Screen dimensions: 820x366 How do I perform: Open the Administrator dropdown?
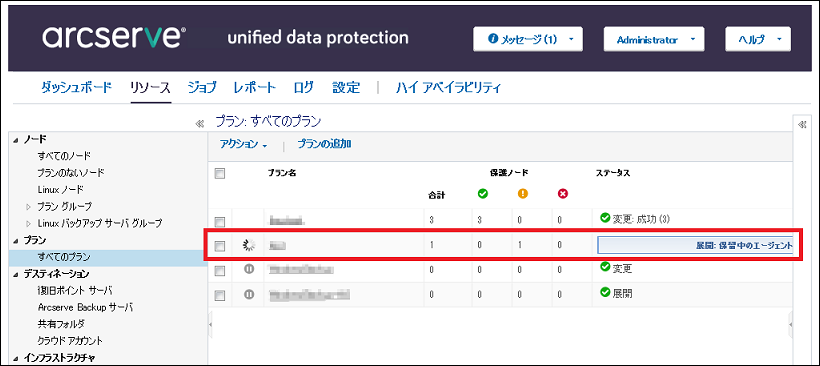click(654, 39)
